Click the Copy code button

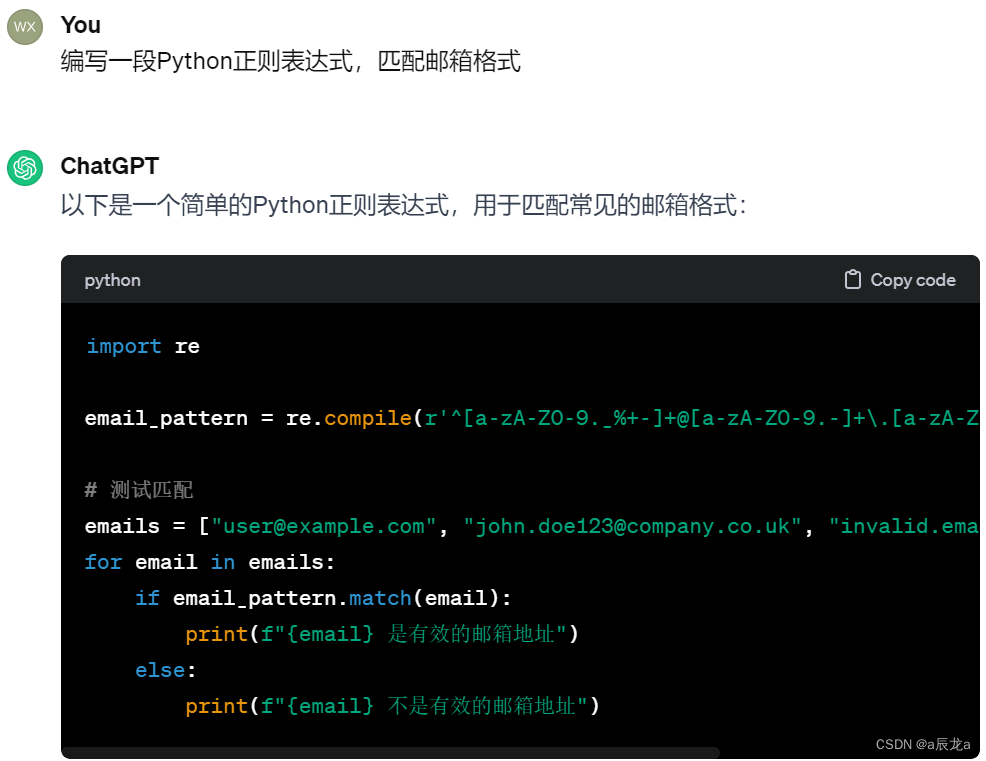tap(898, 280)
